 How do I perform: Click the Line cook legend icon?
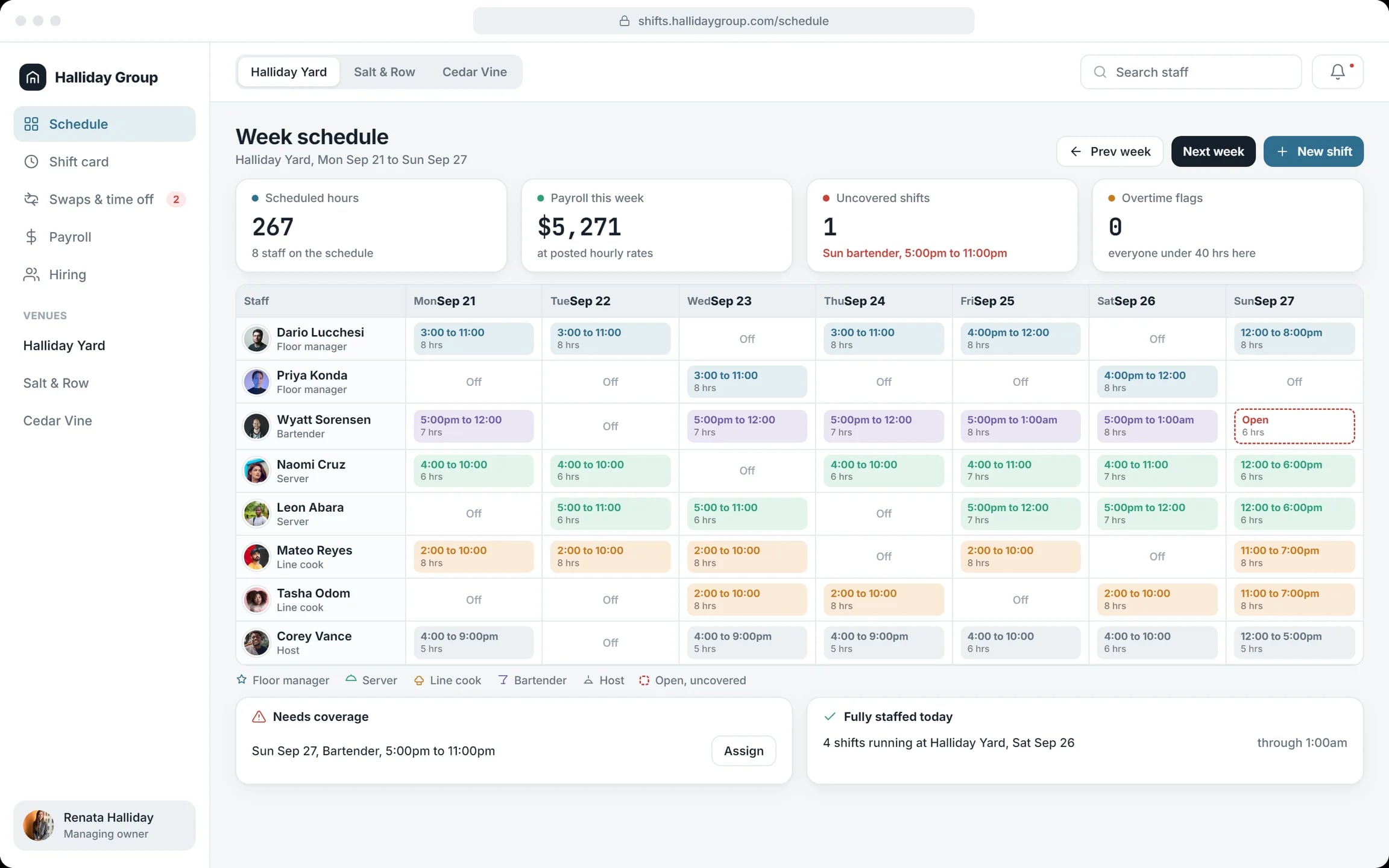(x=419, y=681)
